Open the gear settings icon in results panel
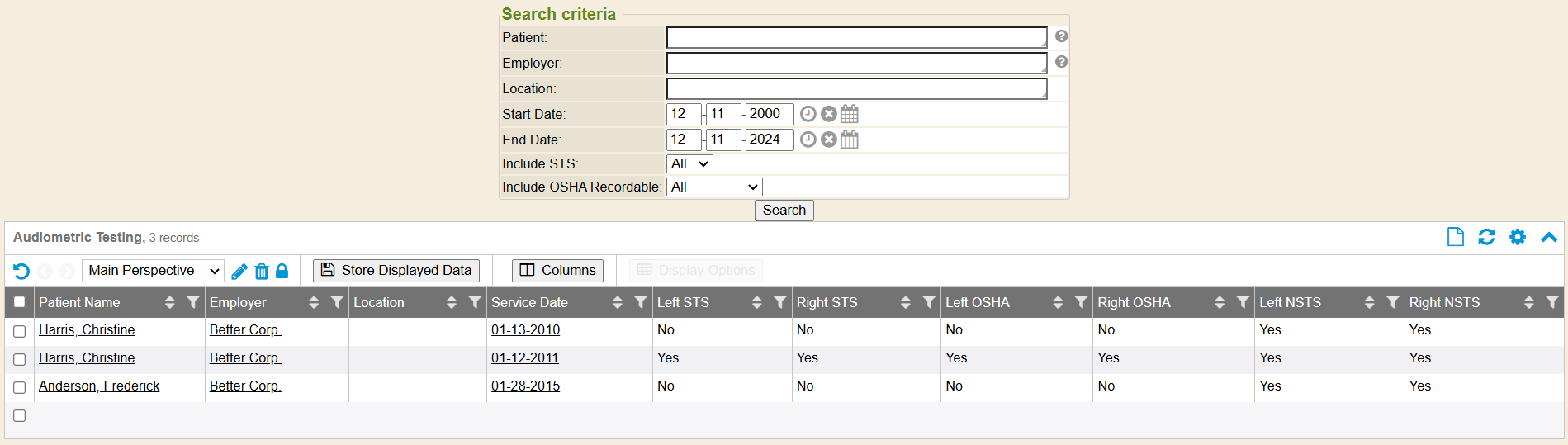 point(1517,237)
